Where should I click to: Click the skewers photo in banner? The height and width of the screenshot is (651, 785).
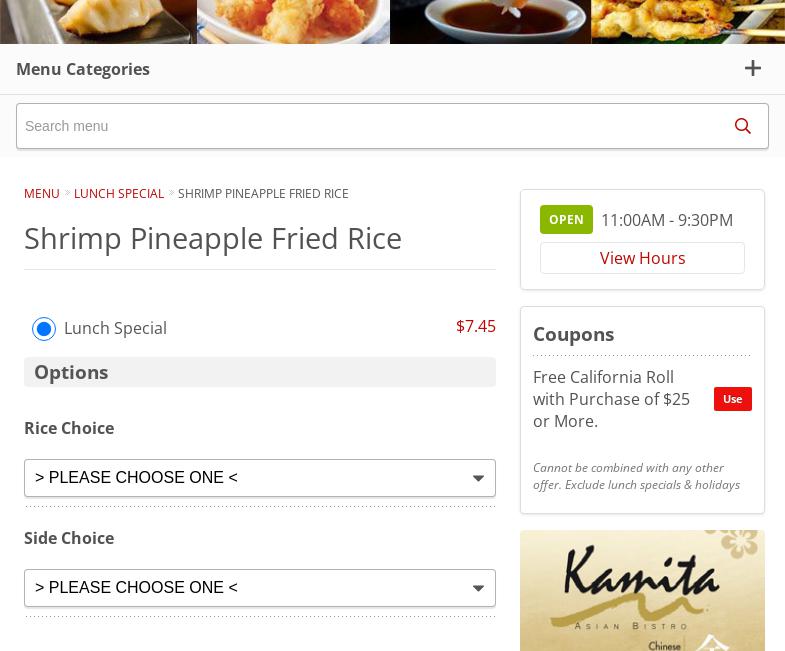click(x=688, y=21)
